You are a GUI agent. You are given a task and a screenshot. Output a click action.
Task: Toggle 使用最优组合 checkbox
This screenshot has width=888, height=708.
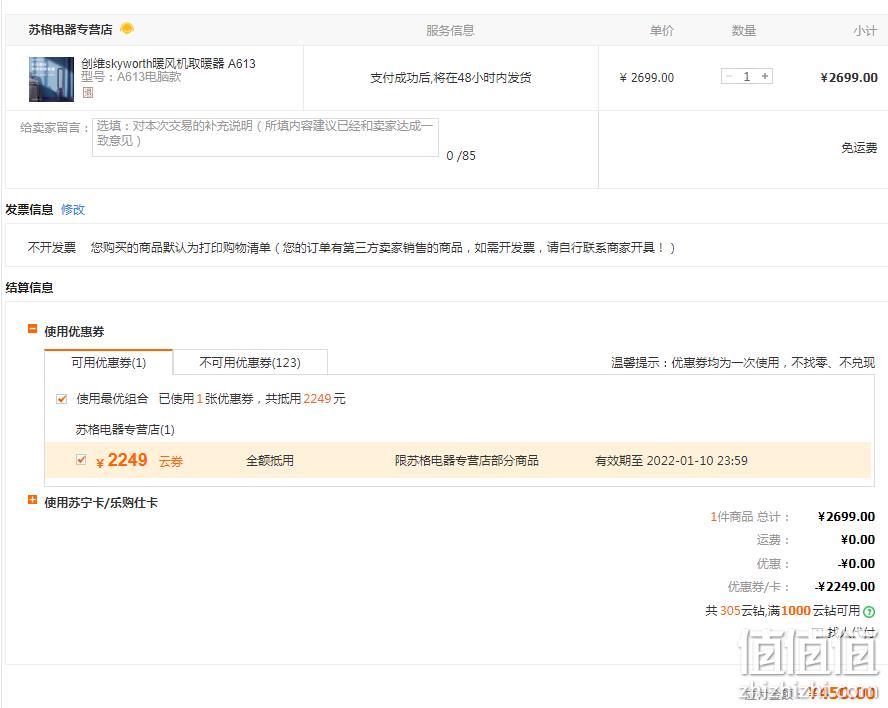pos(62,399)
